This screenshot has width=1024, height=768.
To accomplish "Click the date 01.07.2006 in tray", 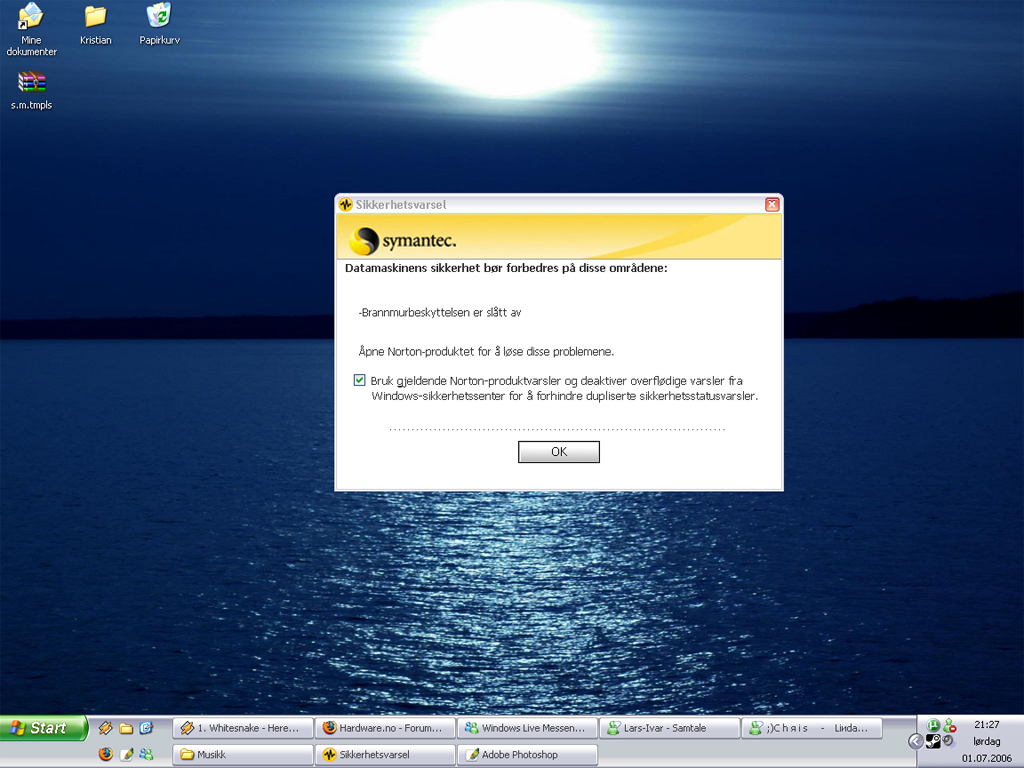I will (986, 758).
